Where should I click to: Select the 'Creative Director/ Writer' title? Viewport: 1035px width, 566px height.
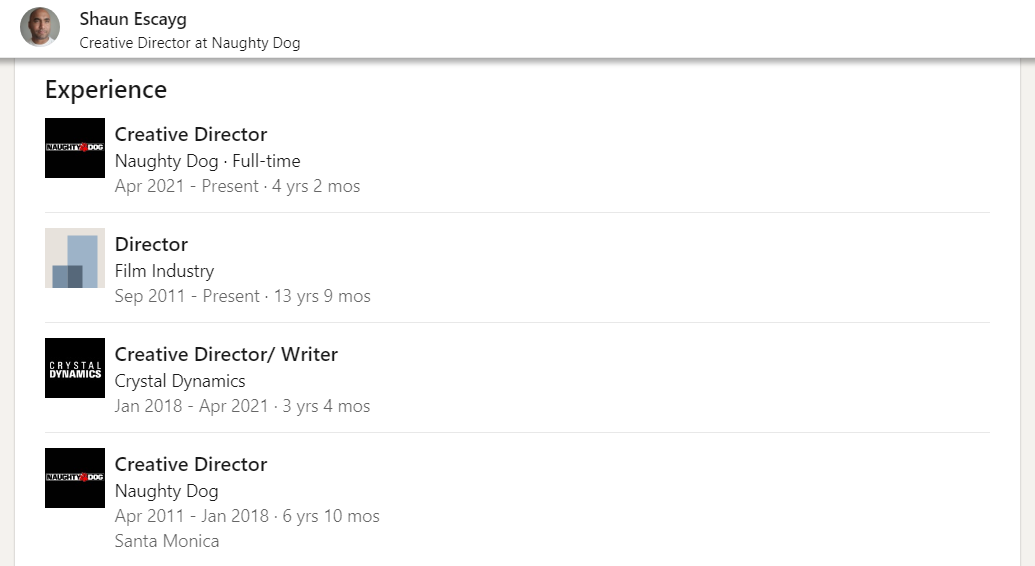pos(226,354)
